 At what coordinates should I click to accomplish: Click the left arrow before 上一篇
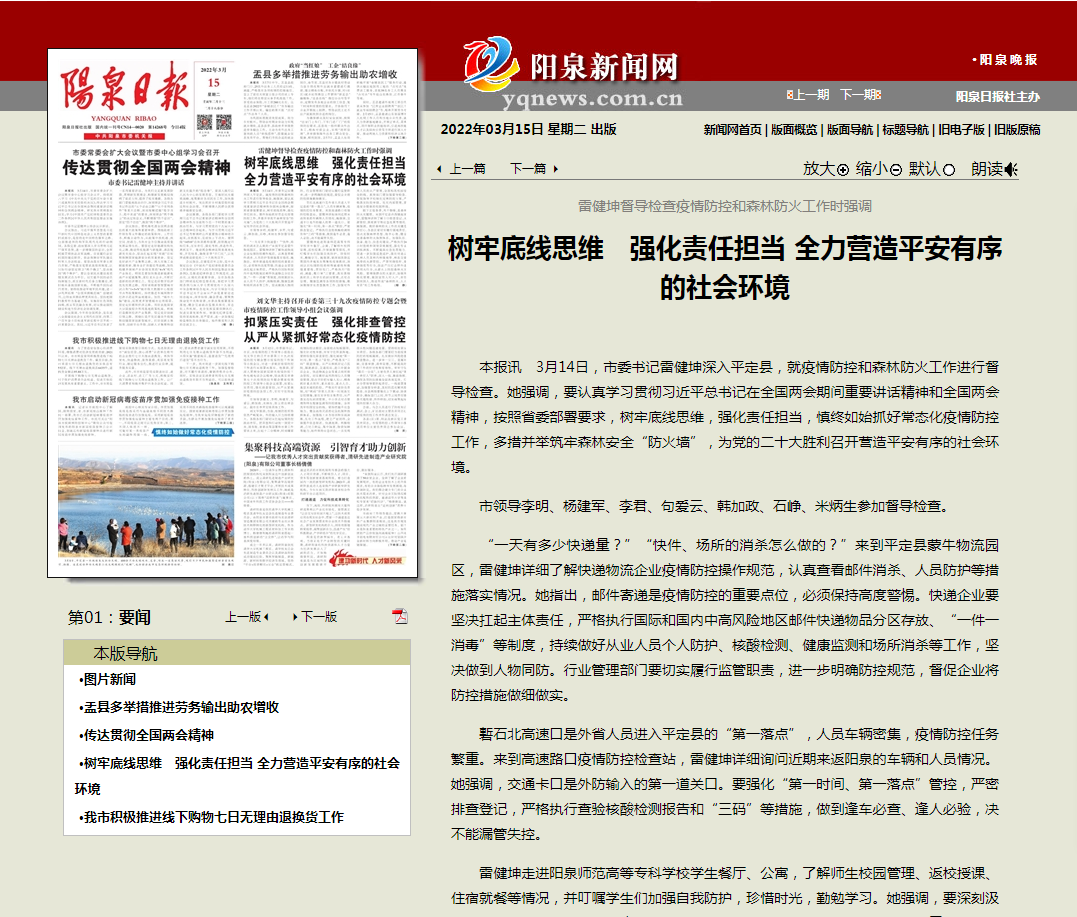click(440, 169)
